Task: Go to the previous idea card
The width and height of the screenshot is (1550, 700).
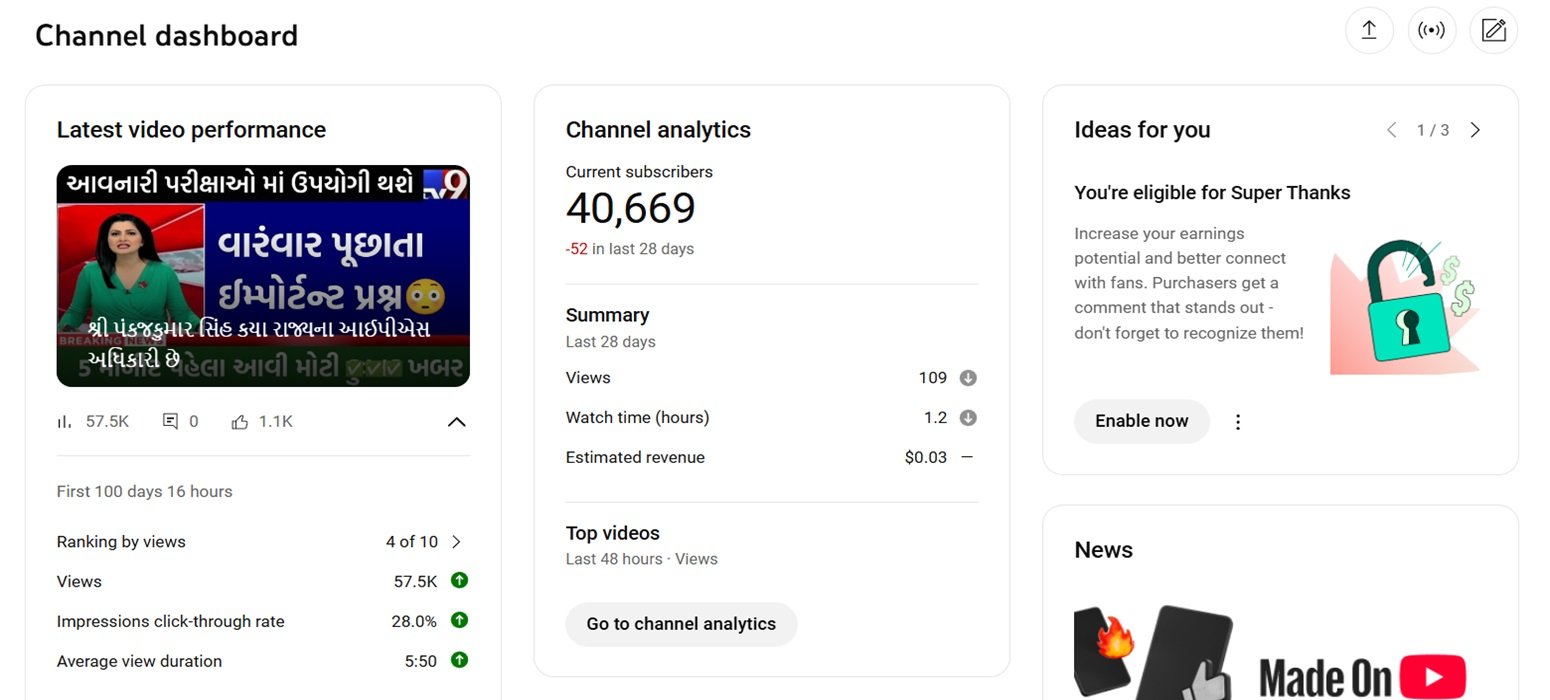Action: click(1391, 130)
